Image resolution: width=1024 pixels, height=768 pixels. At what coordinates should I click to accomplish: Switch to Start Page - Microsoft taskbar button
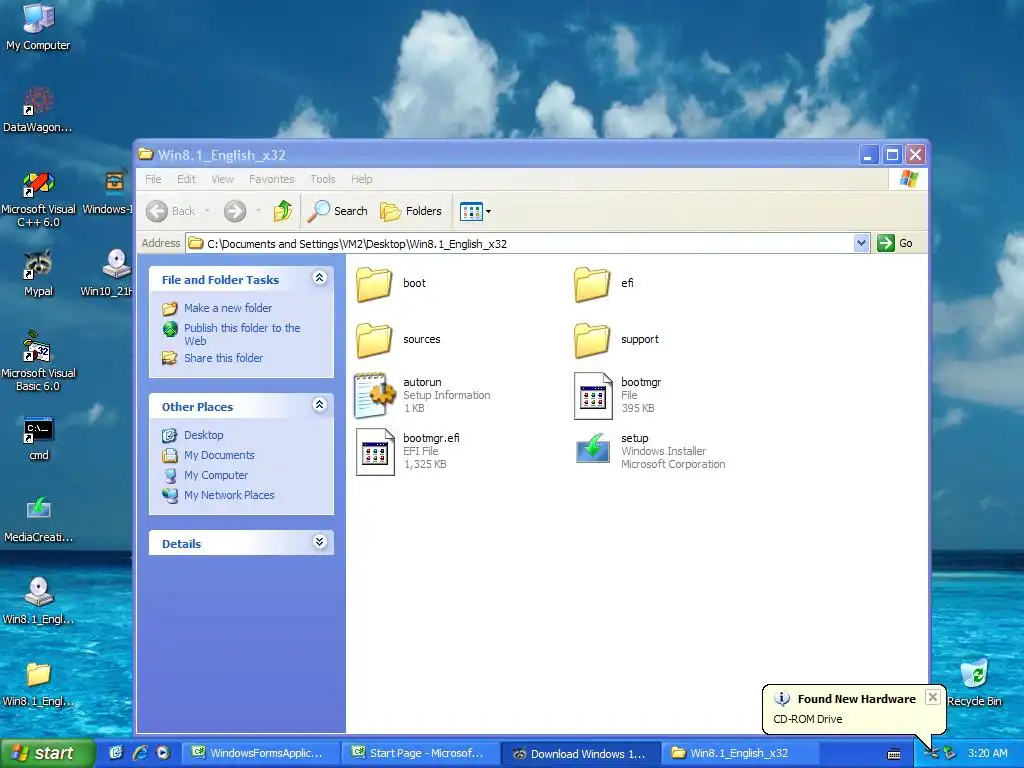(420, 753)
